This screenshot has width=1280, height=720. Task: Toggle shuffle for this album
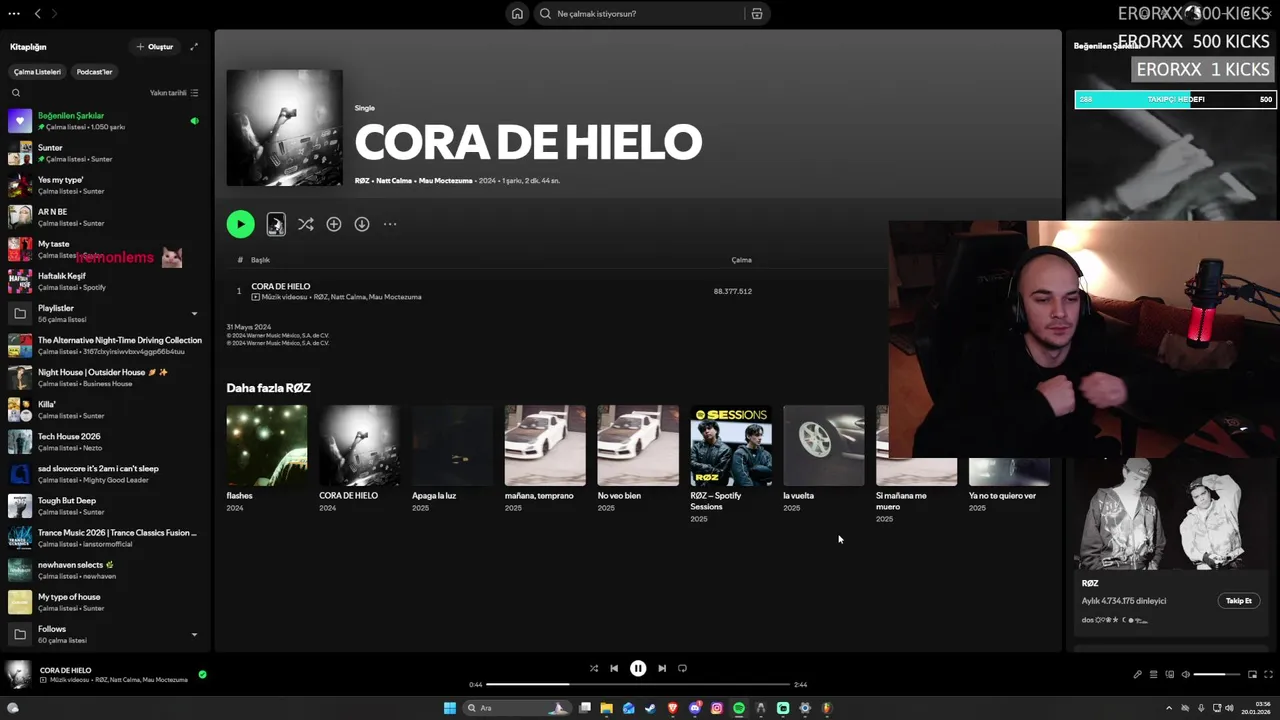tap(306, 224)
